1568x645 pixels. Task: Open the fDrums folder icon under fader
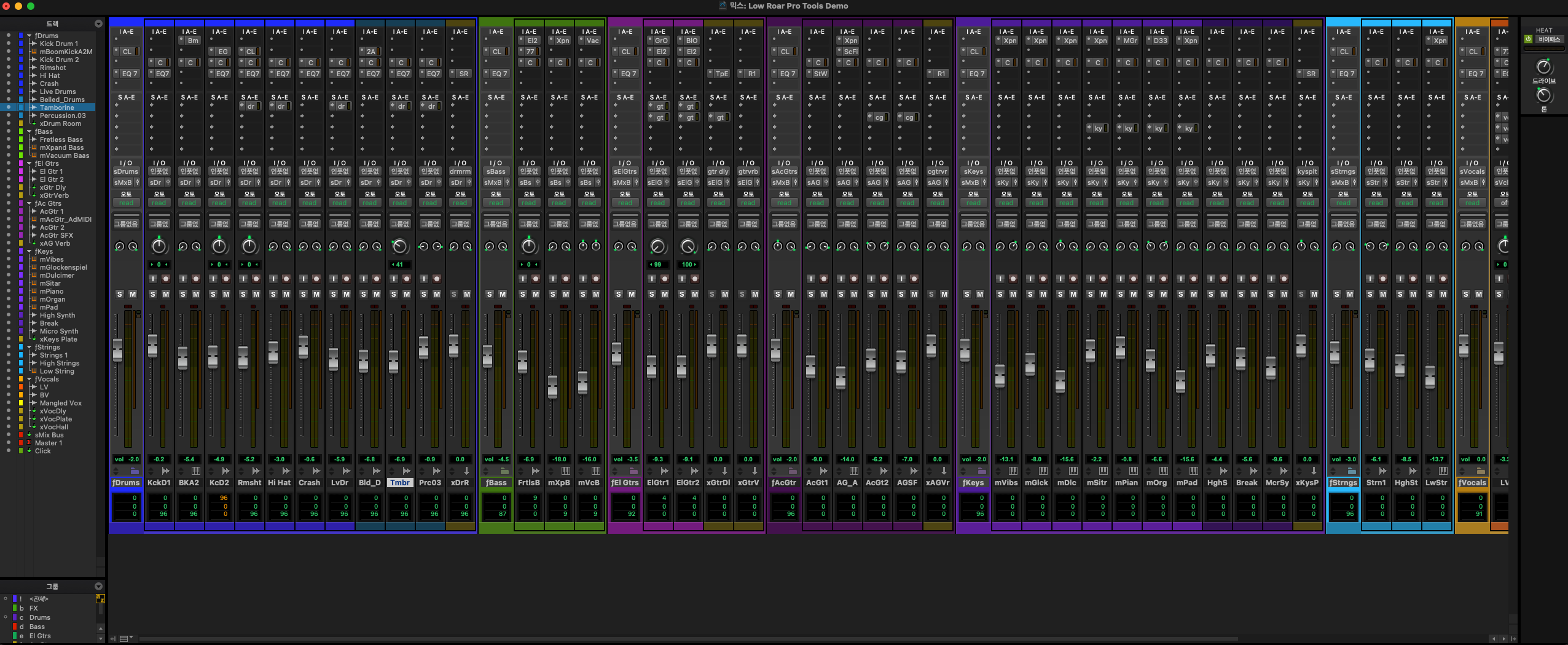(x=135, y=471)
